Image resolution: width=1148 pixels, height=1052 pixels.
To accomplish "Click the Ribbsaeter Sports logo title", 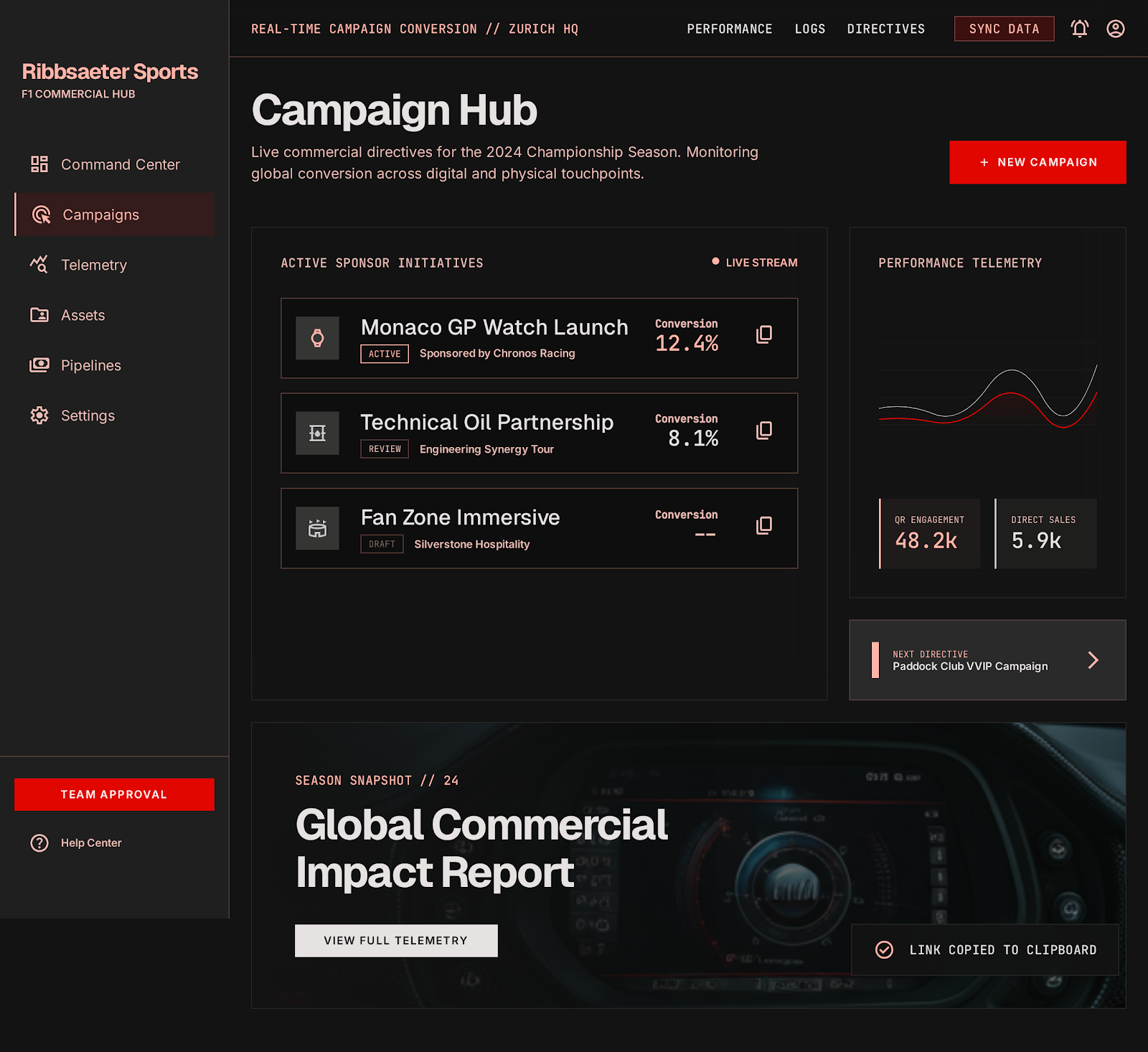I will pos(110,72).
